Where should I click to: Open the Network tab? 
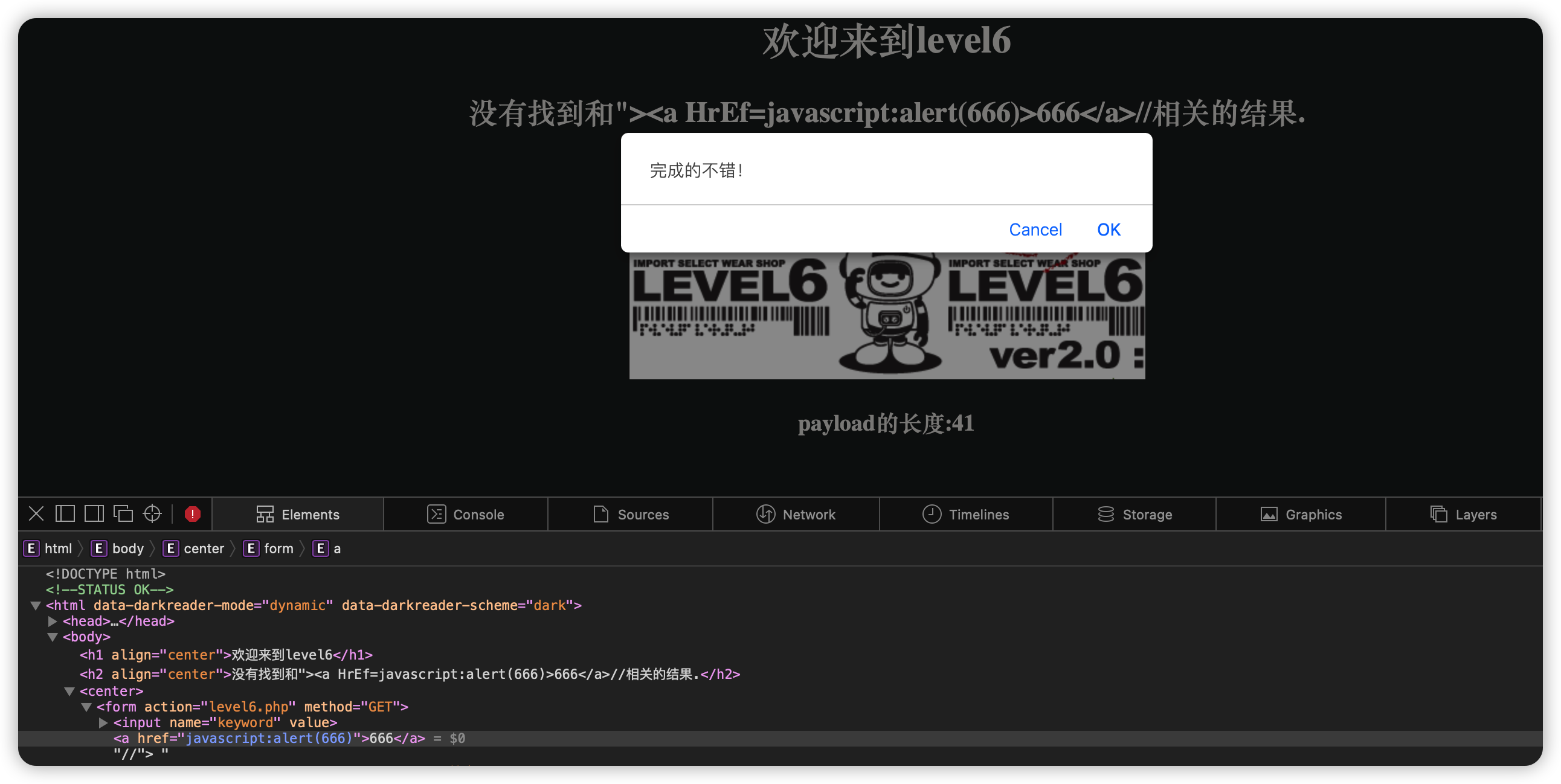pyautogui.click(x=796, y=515)
